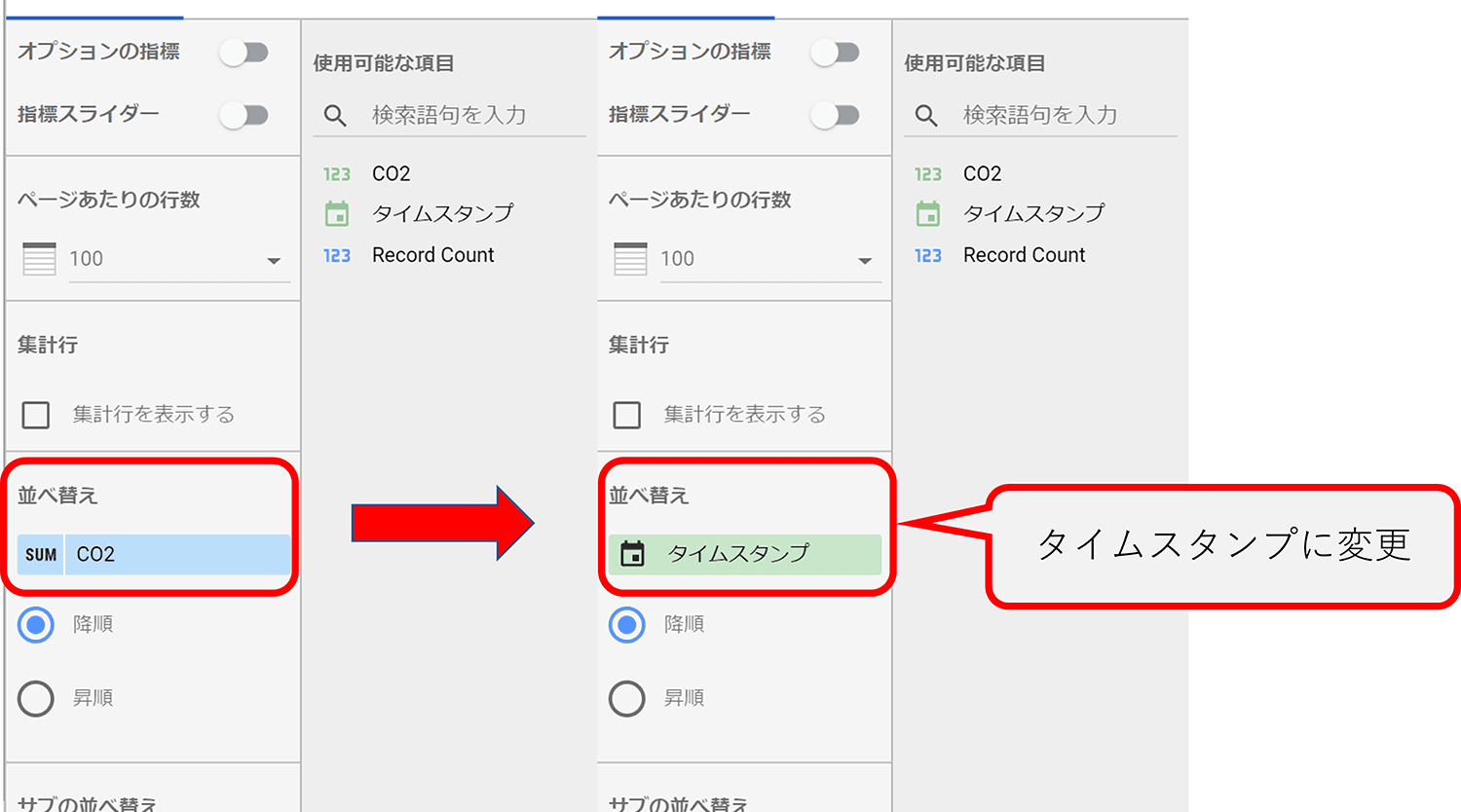The height and width of the screenshot is (812, 1461).
Task: Open rows-per-page 100 dropdown in left panel
Action: [x=179, y=260]
